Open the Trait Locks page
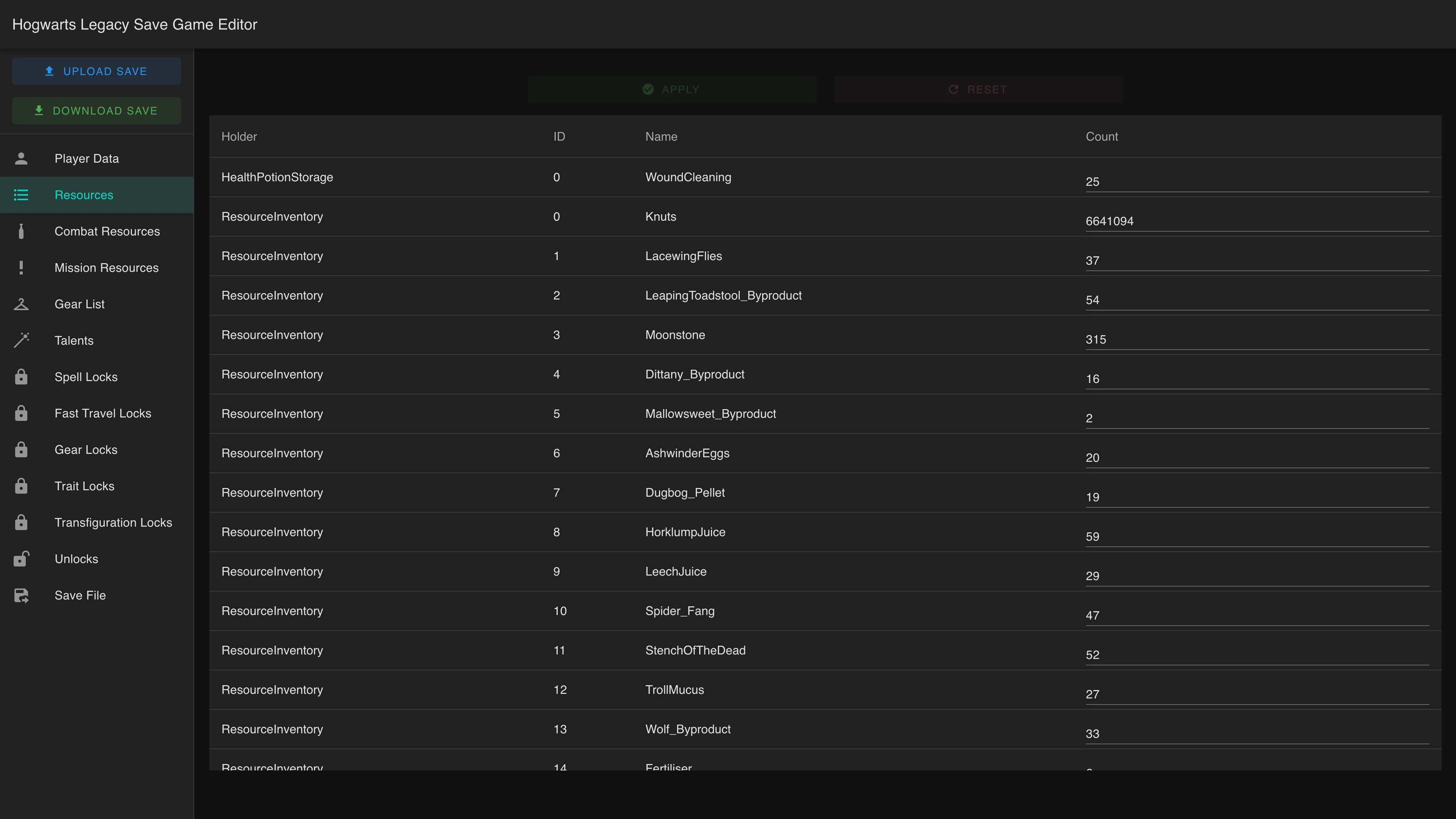Screen dimensions: 1456x819 pyautogui.click(x=97, y=486)
